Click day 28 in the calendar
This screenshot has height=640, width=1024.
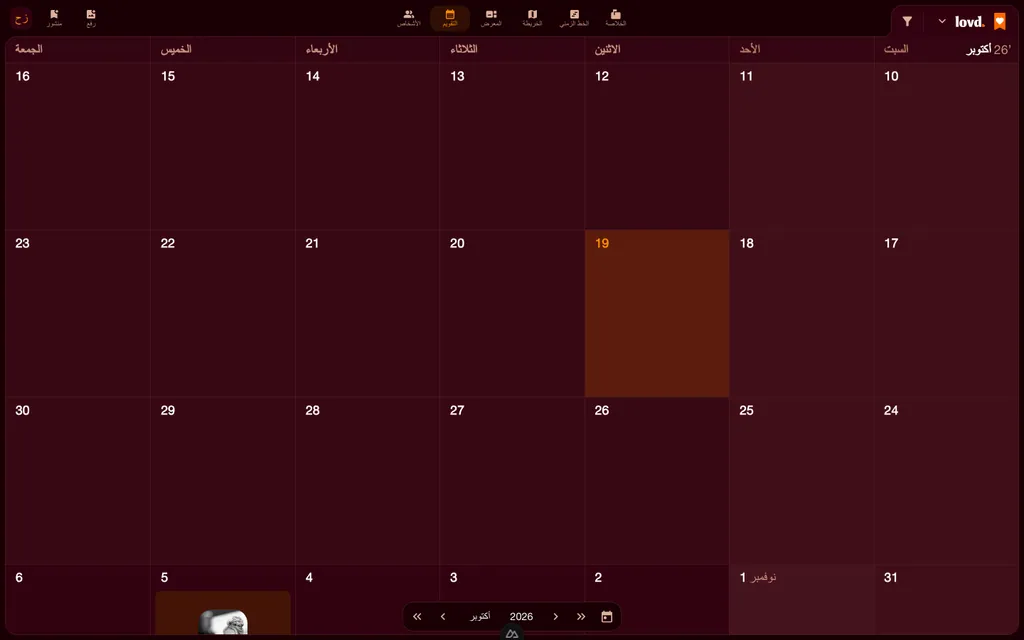pos(367,481)
